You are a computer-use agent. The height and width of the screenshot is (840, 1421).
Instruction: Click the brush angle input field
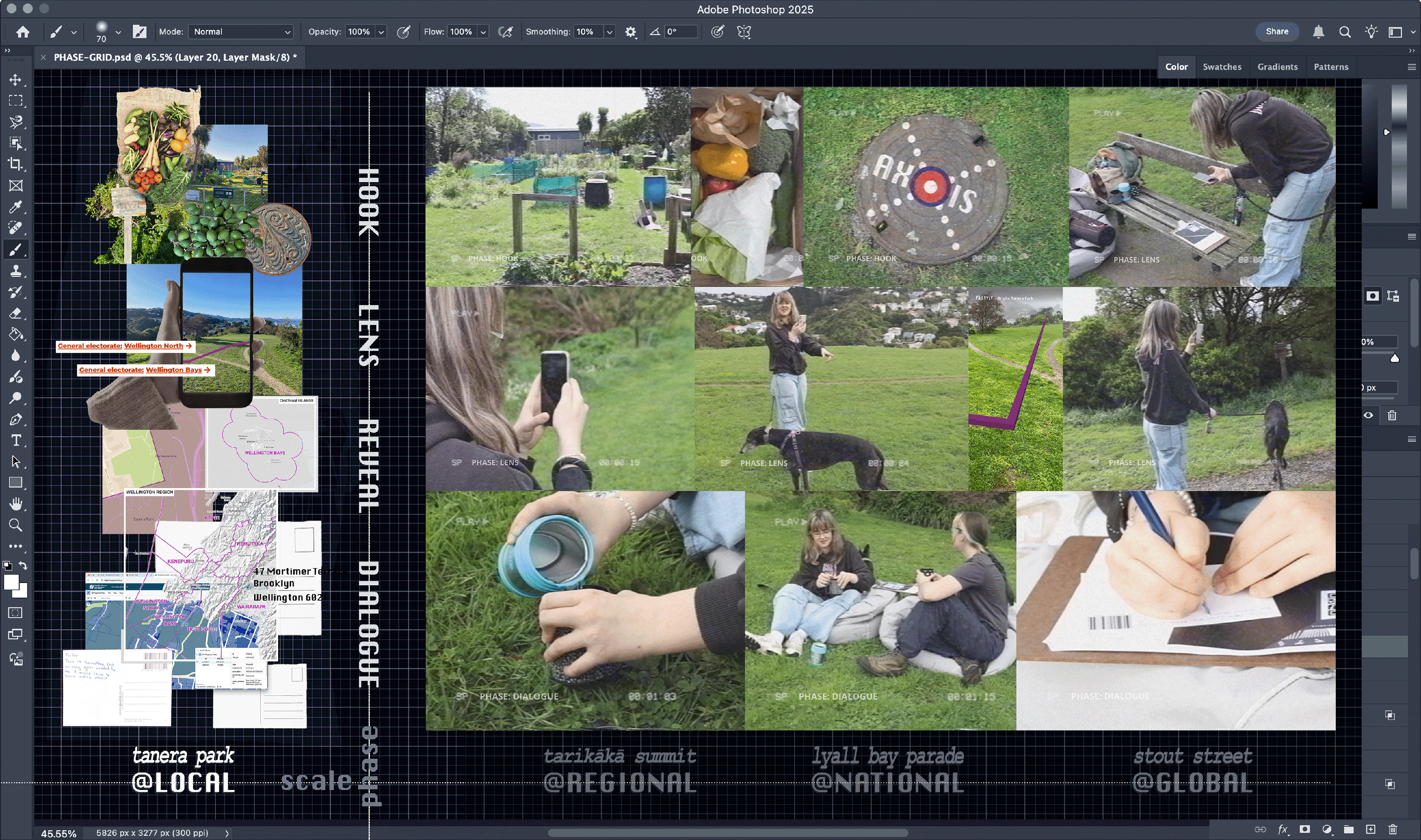680,32
